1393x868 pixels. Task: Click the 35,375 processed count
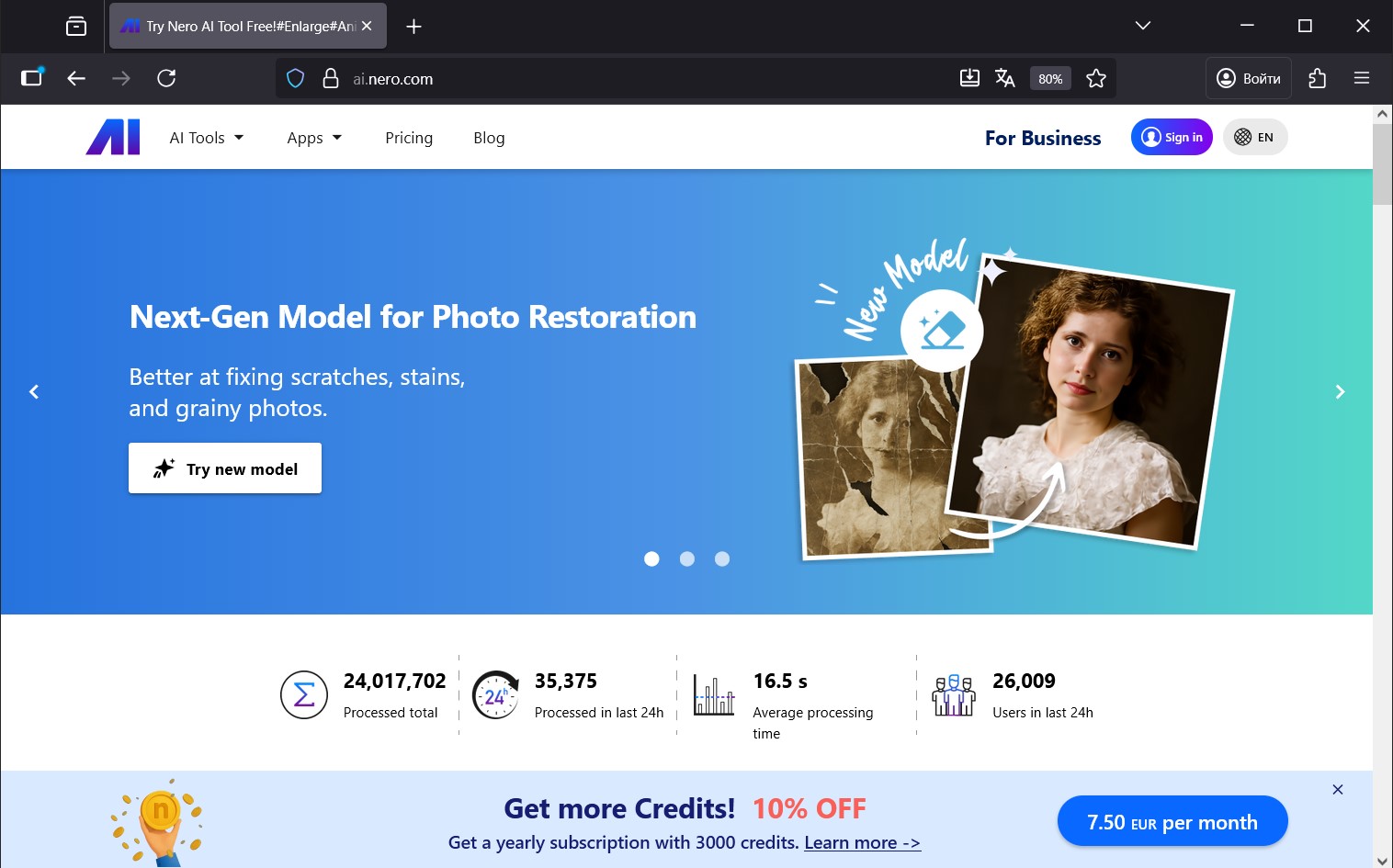pyautogui.click(x=566, y=681)
